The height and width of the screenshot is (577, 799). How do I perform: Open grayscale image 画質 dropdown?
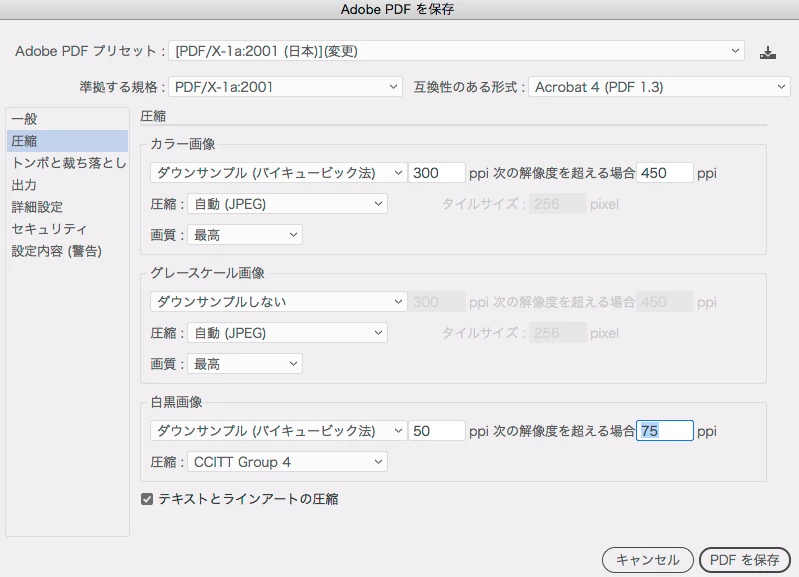245,364
